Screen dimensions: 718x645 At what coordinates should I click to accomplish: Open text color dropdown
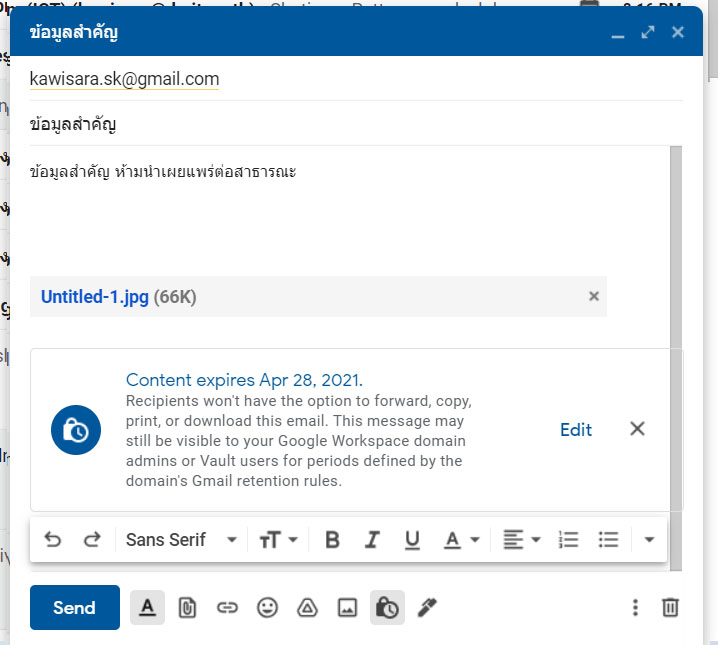point(462,540)
